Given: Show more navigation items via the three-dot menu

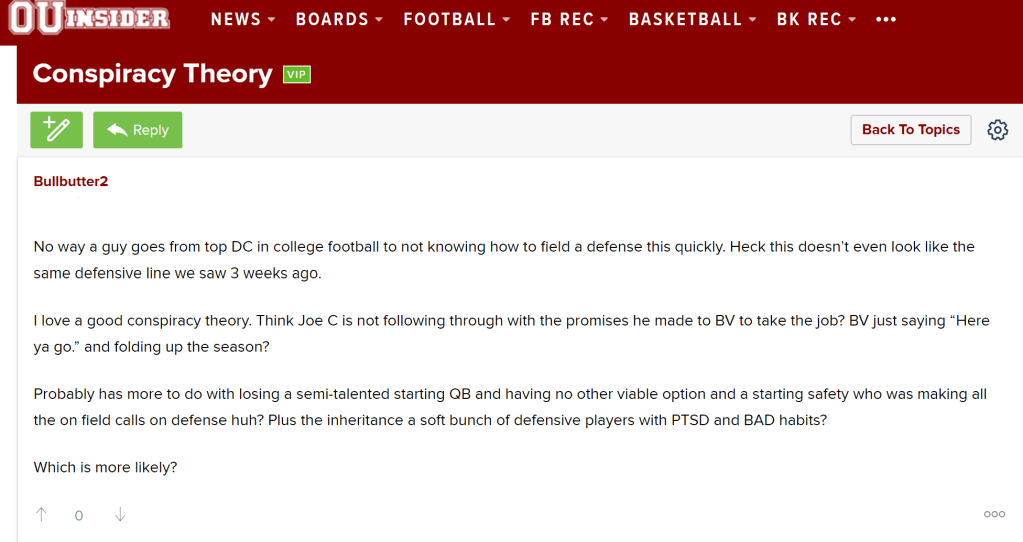Looking at the screenshot, I should (885, 19).
